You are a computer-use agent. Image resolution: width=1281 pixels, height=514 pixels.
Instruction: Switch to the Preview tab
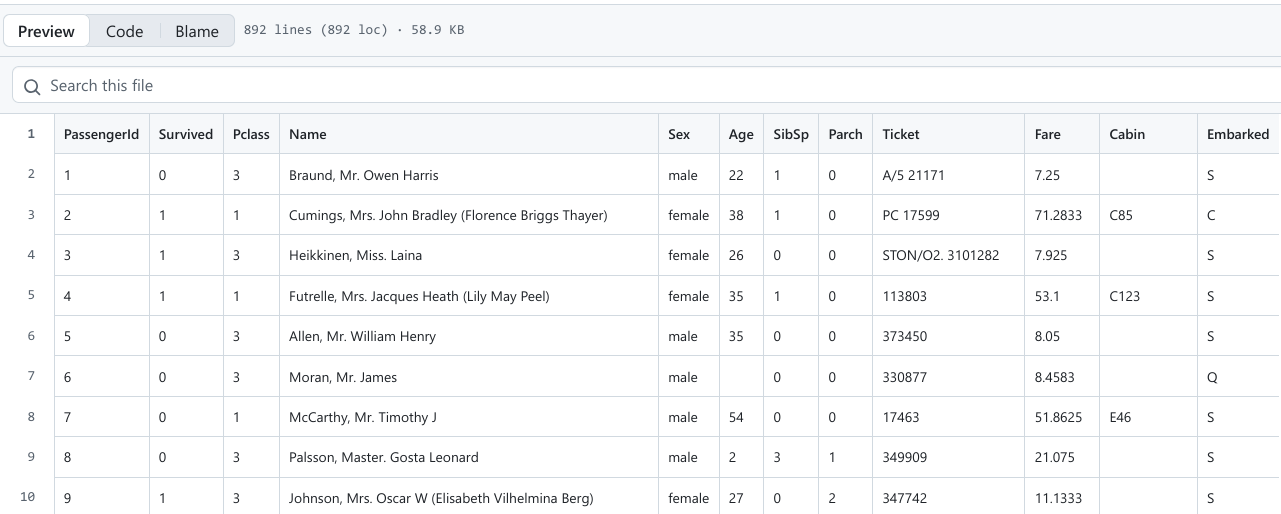(x=46, y=31)
